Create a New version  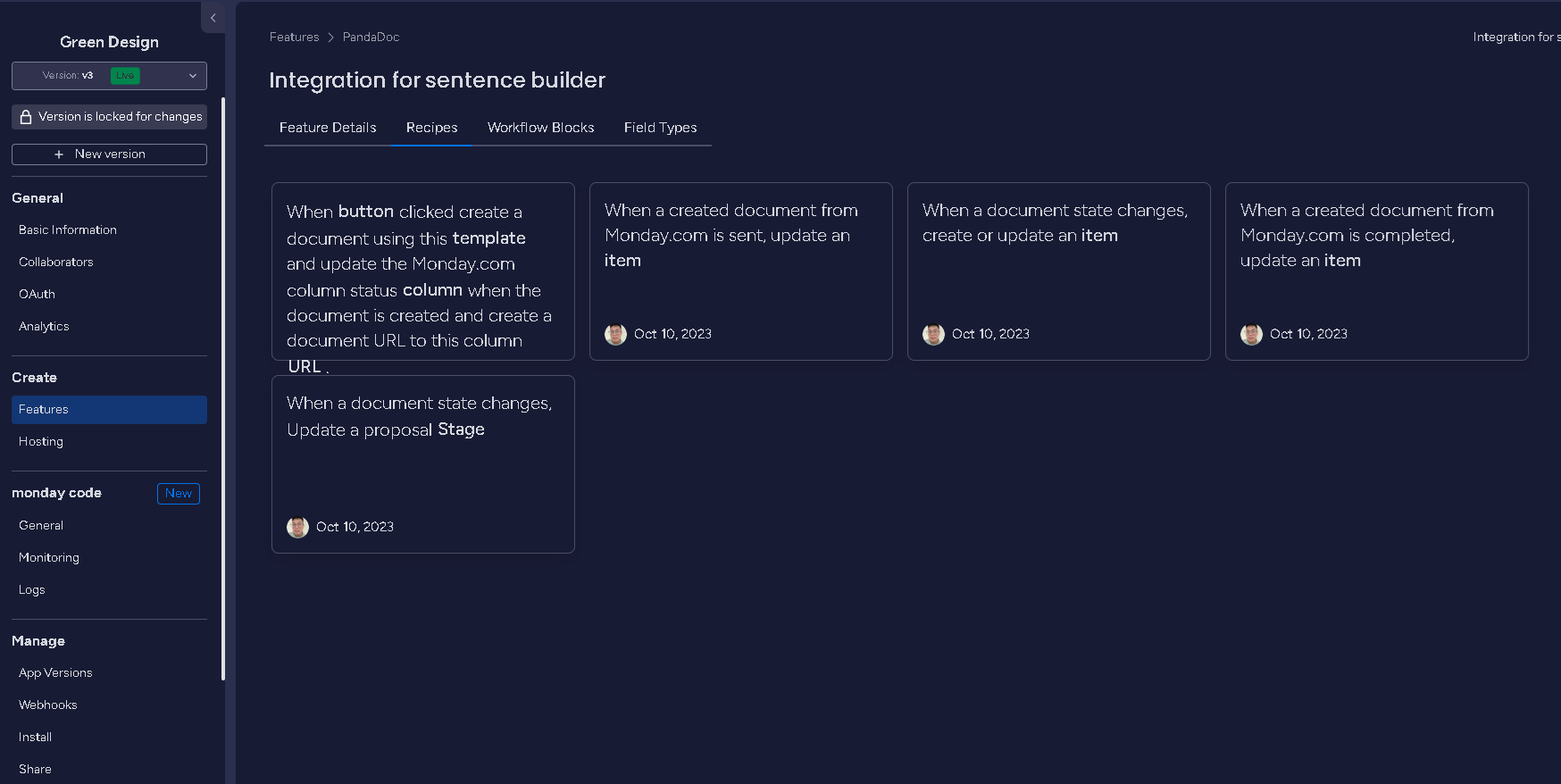(109, 154)
